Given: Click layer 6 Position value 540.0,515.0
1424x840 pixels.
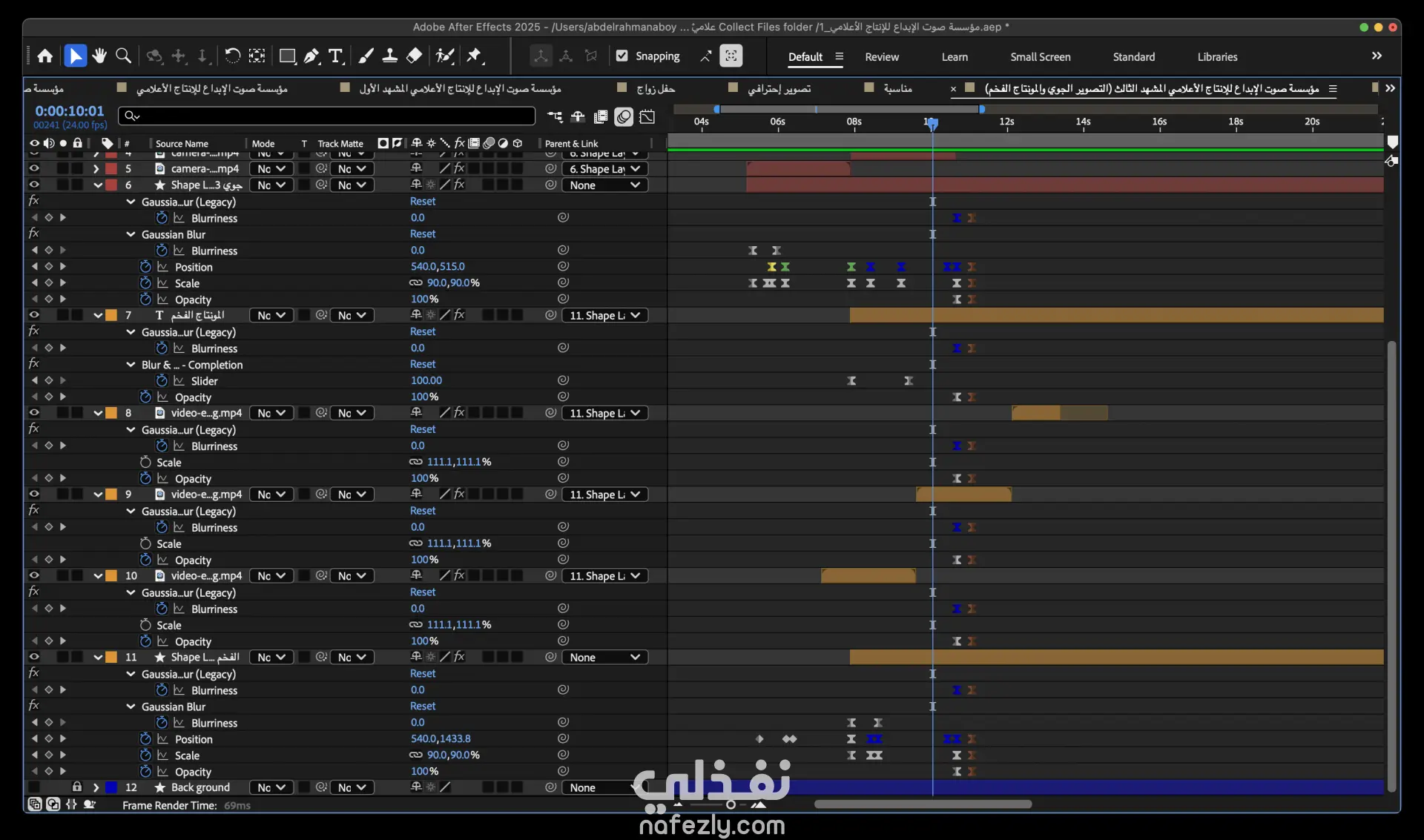Looking at the screenshot, I should pos(438,267).
